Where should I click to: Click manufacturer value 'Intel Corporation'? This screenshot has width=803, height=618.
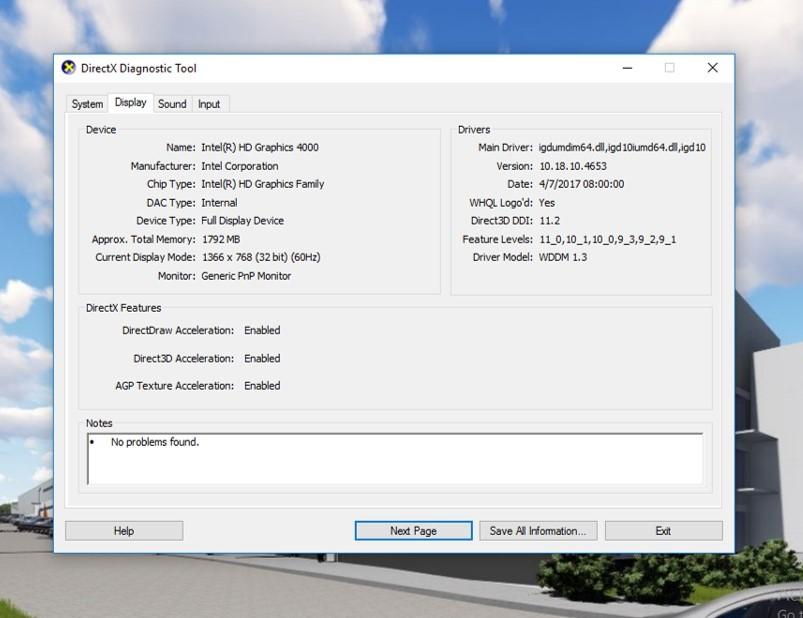pos(240,166)
